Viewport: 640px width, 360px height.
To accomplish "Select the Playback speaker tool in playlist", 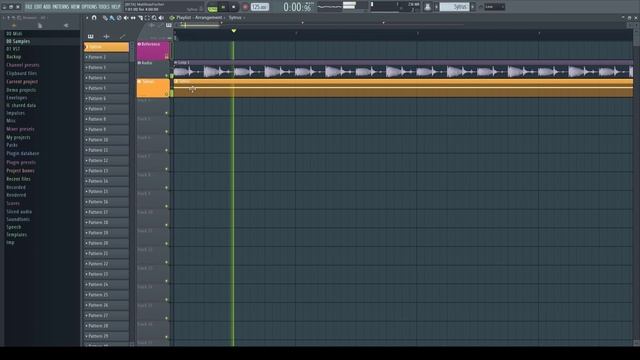I will click(161, 18).
